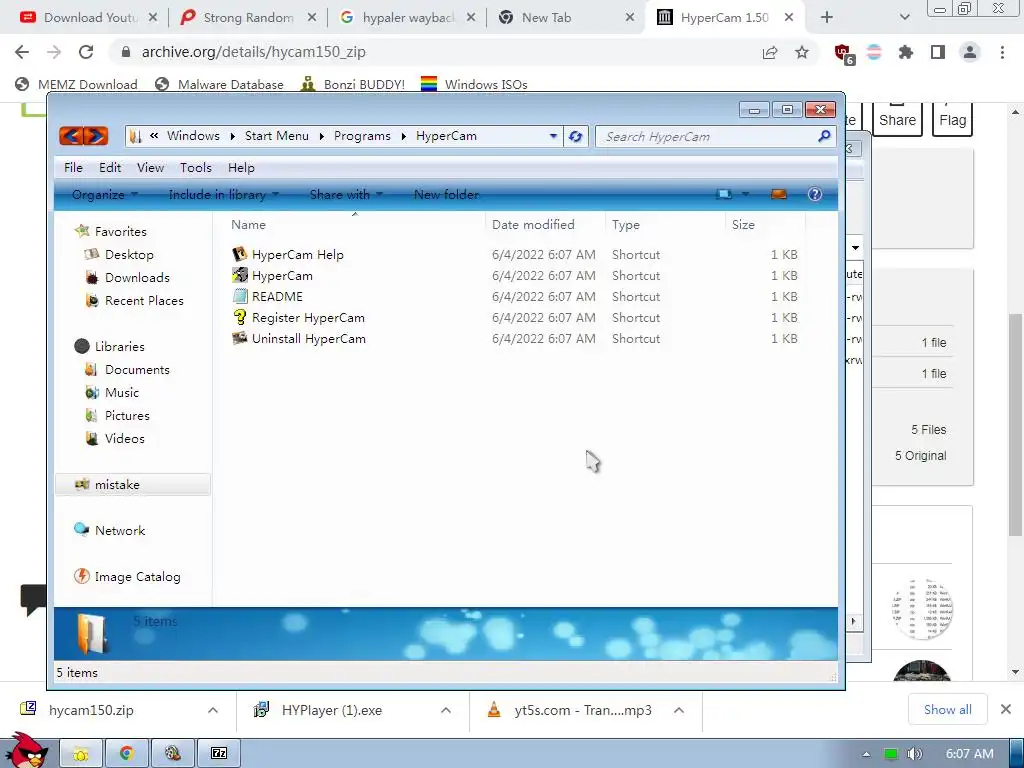This screenshot has width=1024, height=768.
Task: Open the Chrome three-dot menu
Action: 1002,52
